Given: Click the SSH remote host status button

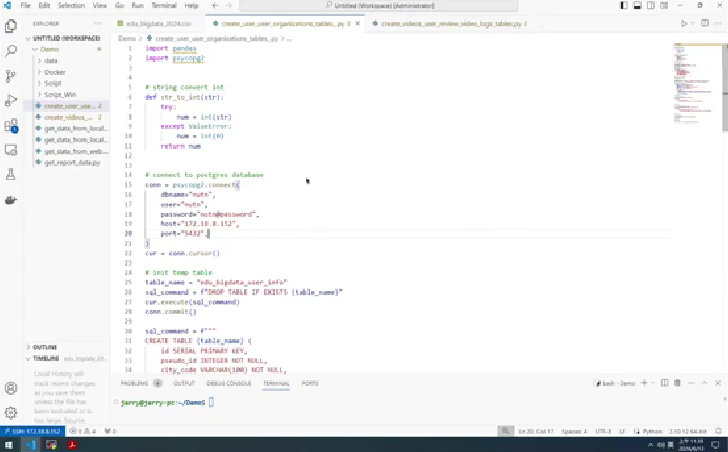Looking at the screenshot, I should coord(32,431).
